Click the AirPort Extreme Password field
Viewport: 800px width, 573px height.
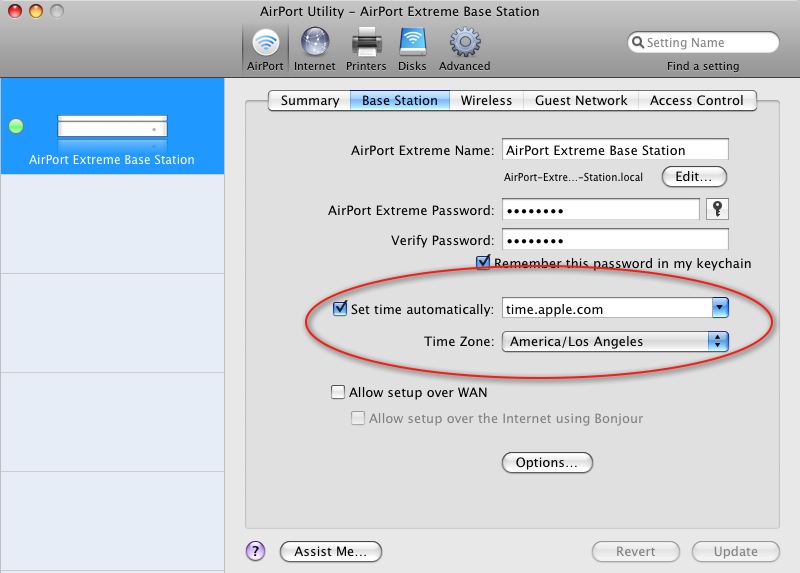click(x=601, y=210)
